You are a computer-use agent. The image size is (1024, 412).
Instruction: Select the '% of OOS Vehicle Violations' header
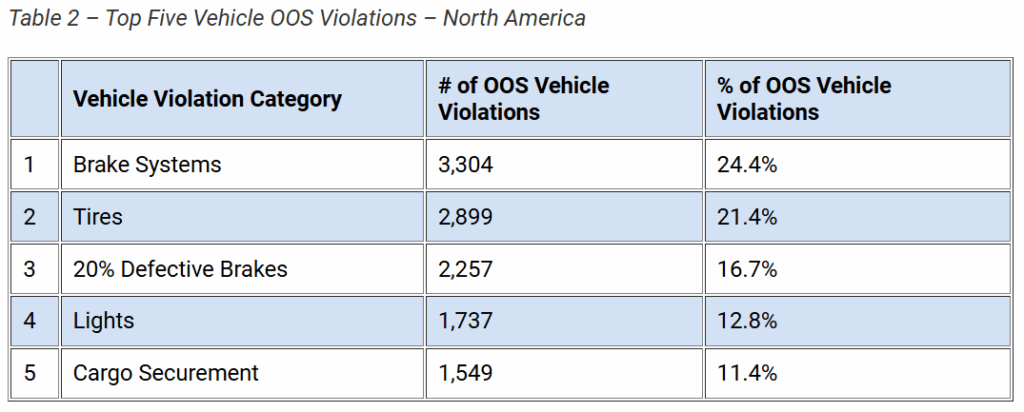click(803, 99)
